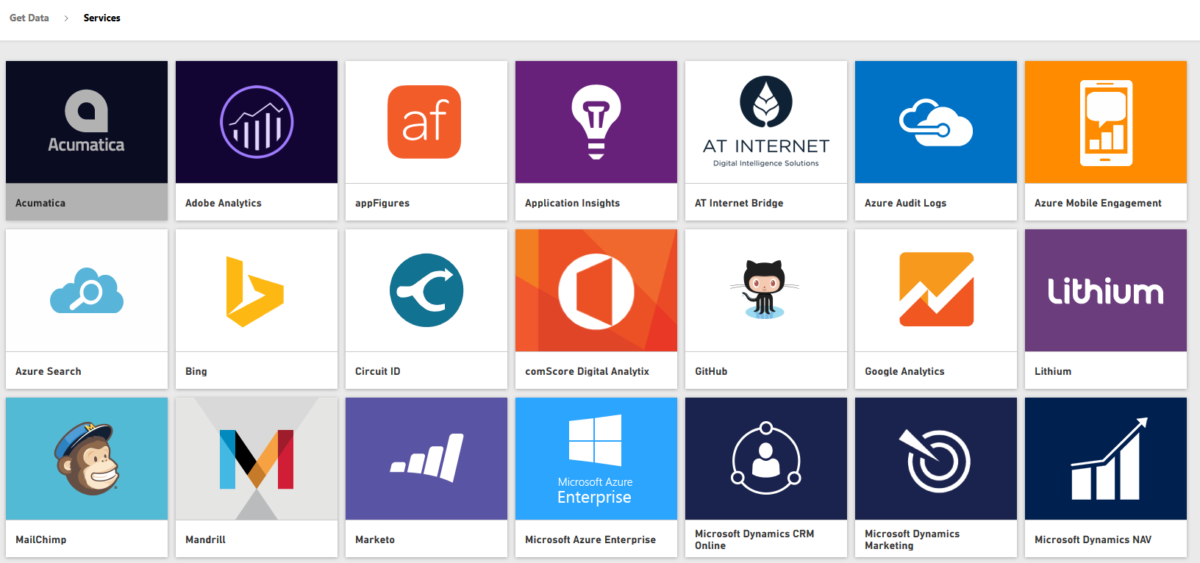This screenshot has width=1200, height=563.
Task: Click the Google Analytics caption
Action: pos(905,371)
